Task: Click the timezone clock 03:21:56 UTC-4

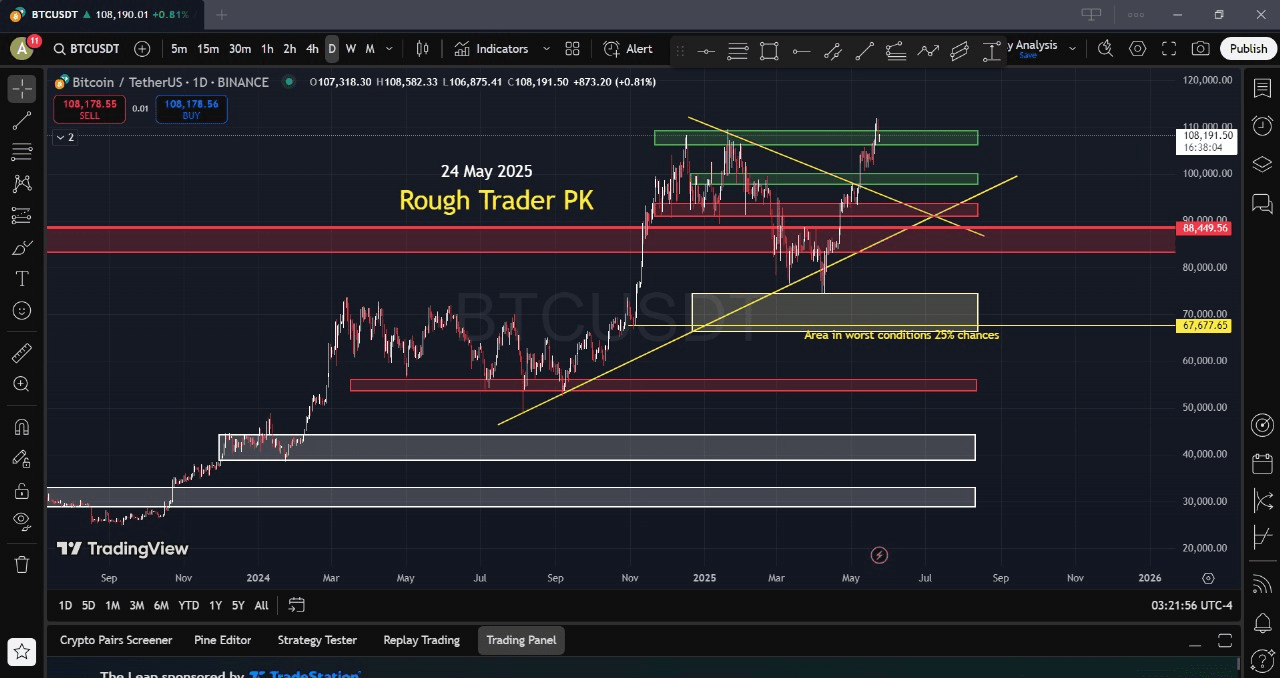Action: (1191, 605)
